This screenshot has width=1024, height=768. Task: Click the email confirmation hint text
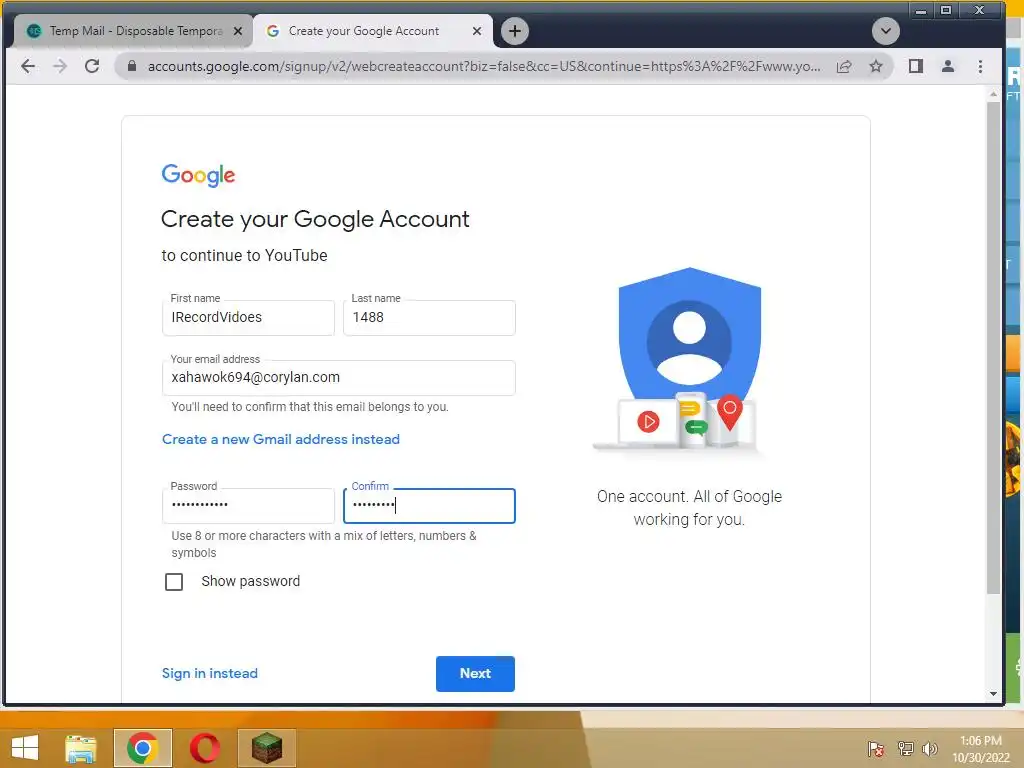[310, 407]
